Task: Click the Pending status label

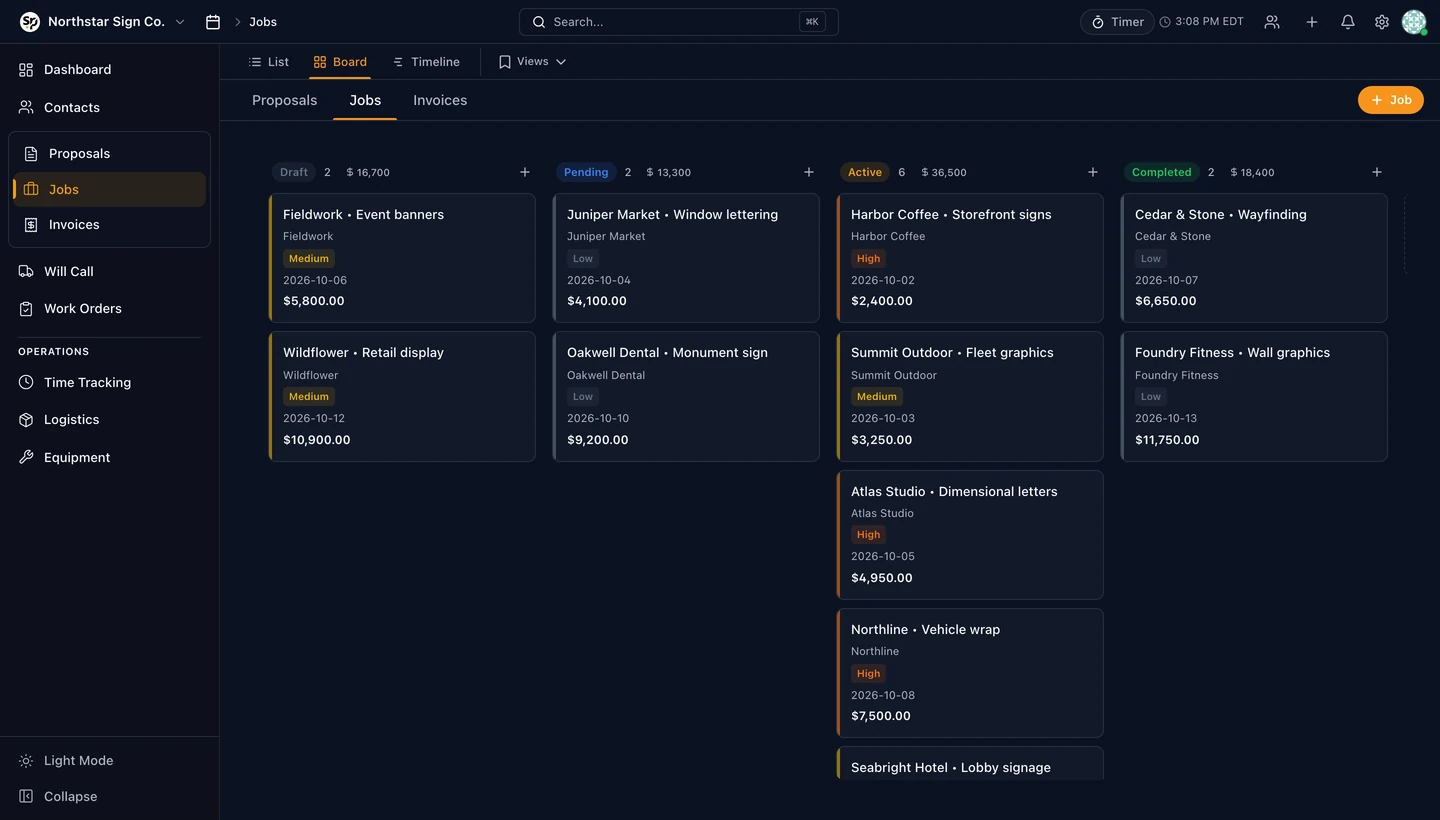Action: [x=586, y=172]
